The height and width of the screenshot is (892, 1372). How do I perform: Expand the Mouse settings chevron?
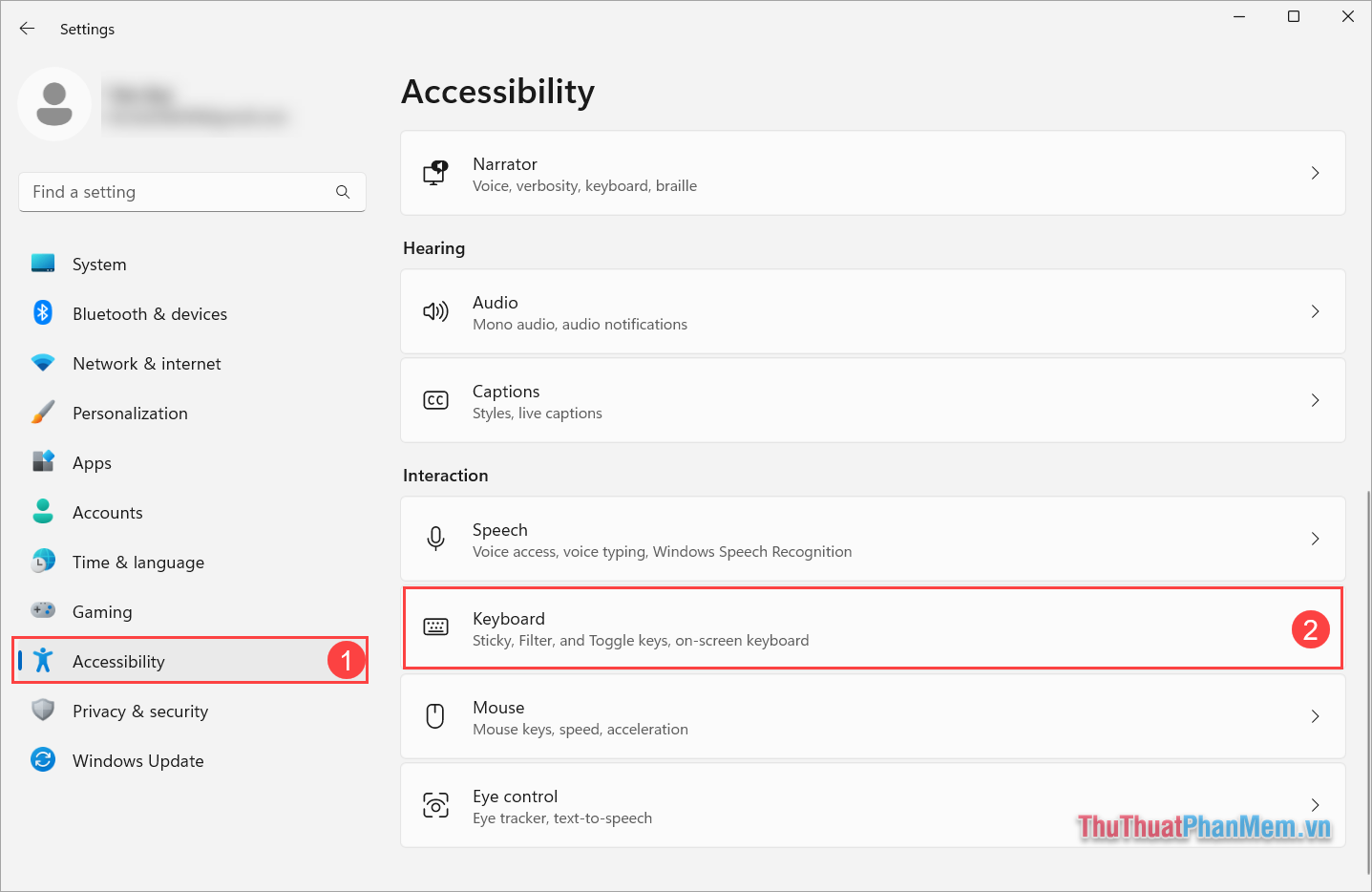(1315, 716)
